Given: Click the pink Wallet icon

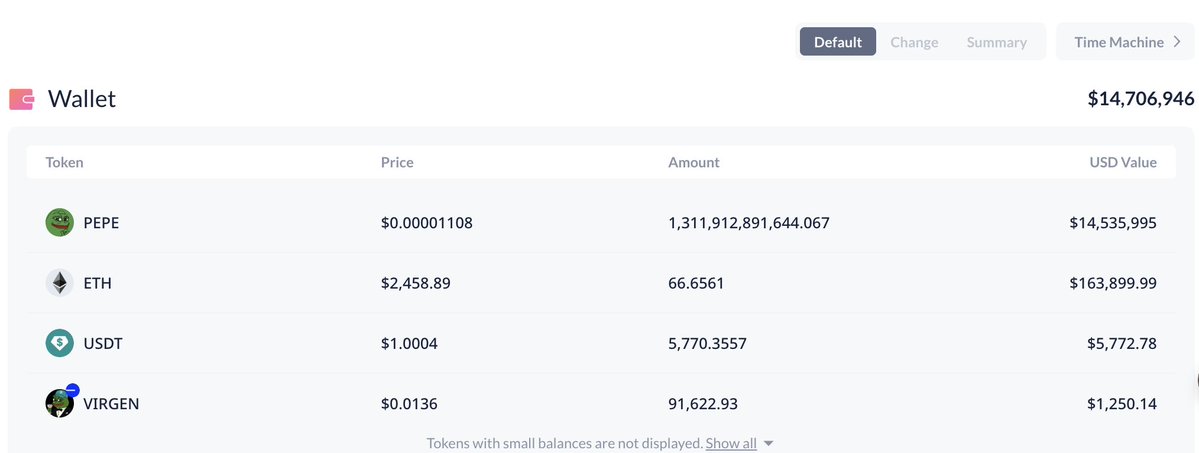Looking at the screenshot, I should [21, 99].
